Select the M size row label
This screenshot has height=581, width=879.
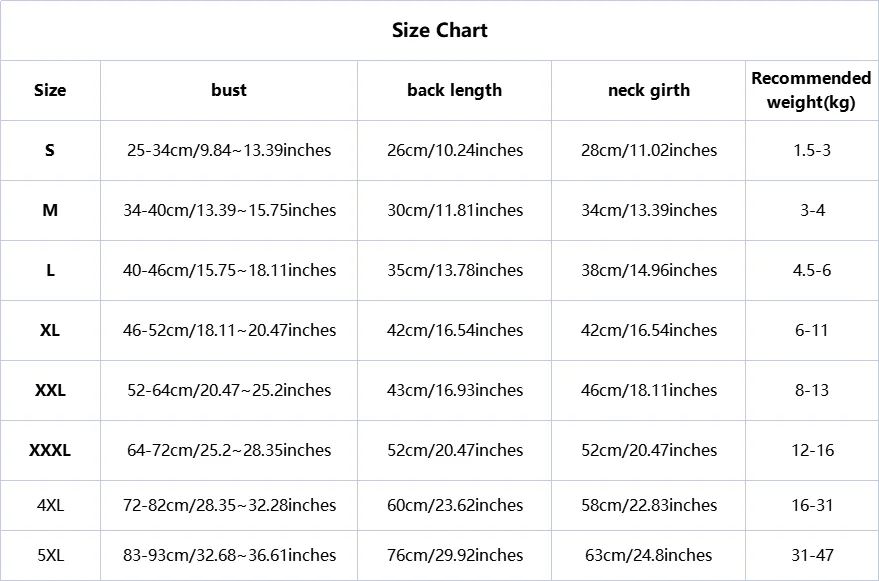coord(50,210)
